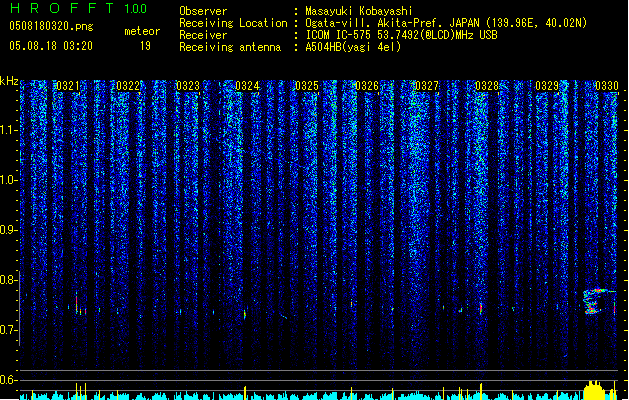Click the 0323 time marker
629x400 pixels.
pos(188,86)
